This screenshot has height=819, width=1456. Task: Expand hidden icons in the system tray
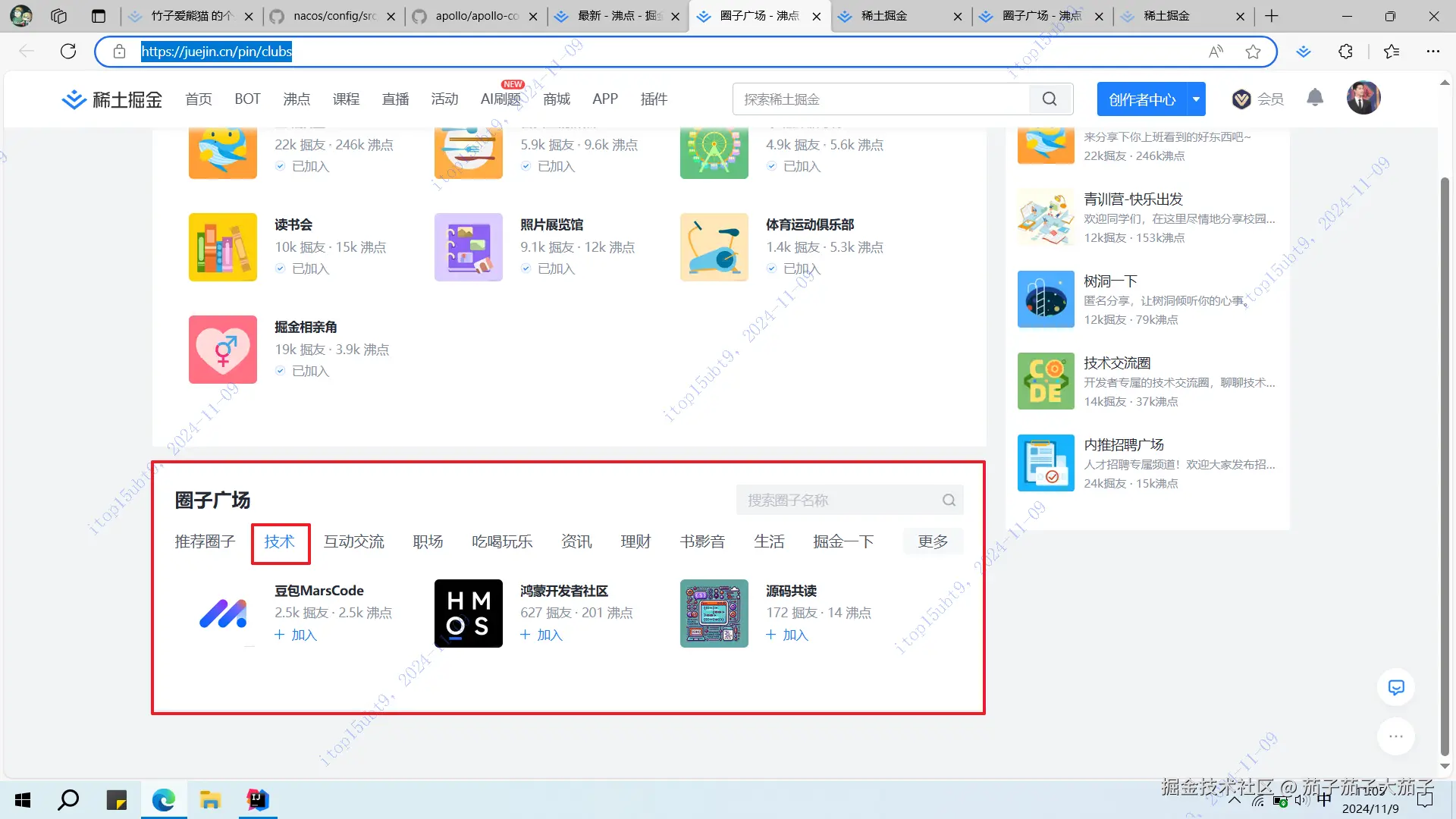(x=1235, y=800)
